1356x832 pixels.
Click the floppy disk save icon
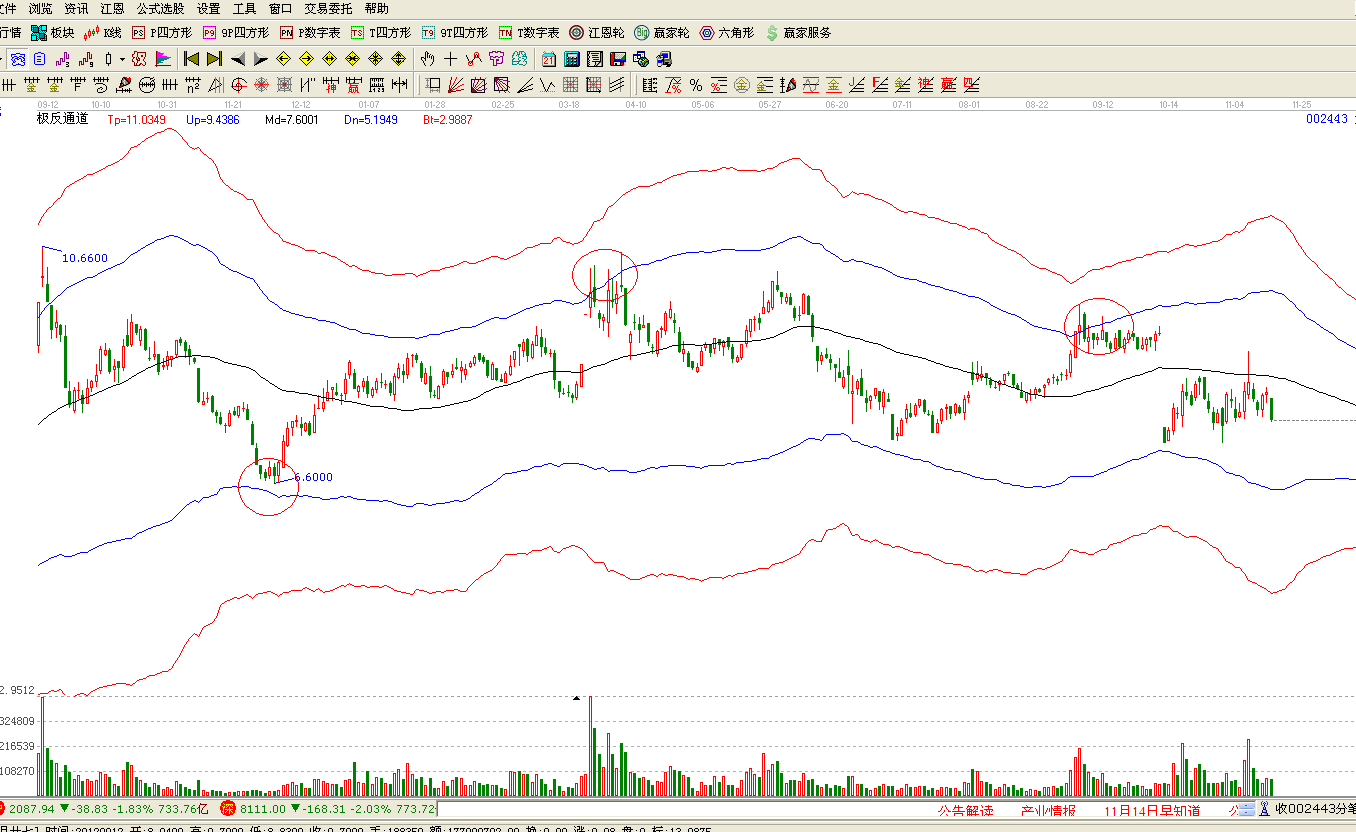click(617, 59)
